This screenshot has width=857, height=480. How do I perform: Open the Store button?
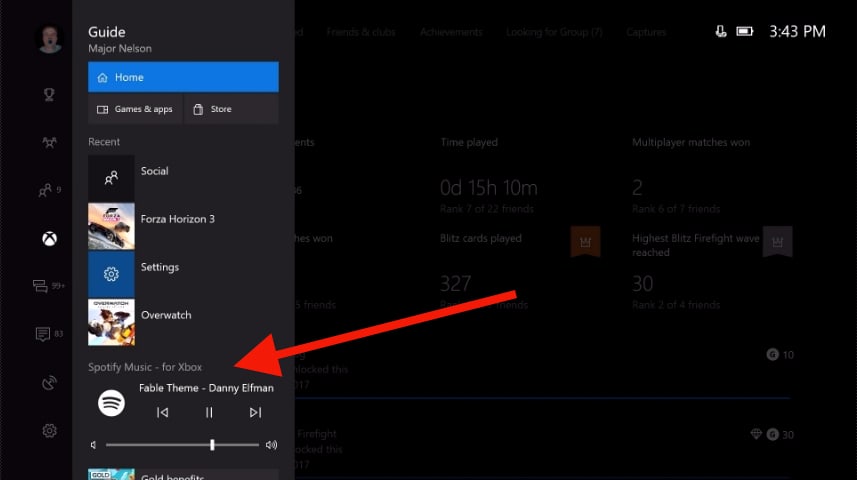coord(232,109)
